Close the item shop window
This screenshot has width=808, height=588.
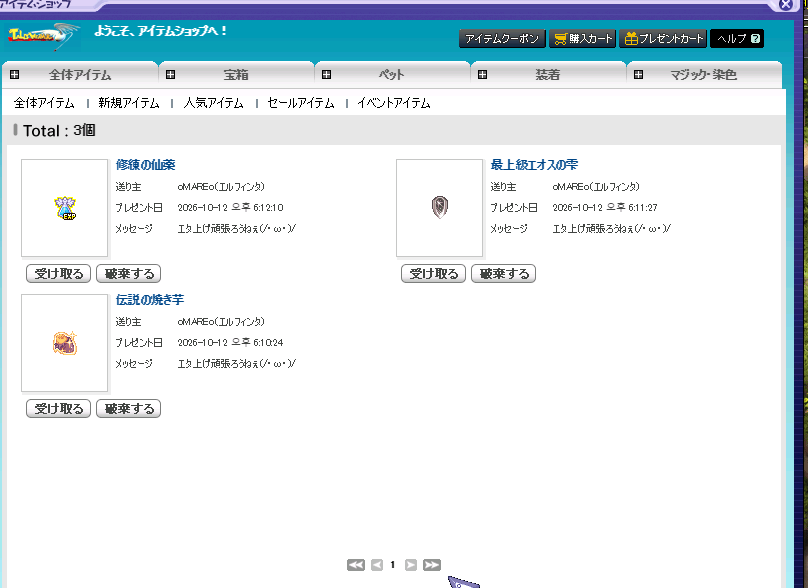pyautogui.click(x=786, y=5)
